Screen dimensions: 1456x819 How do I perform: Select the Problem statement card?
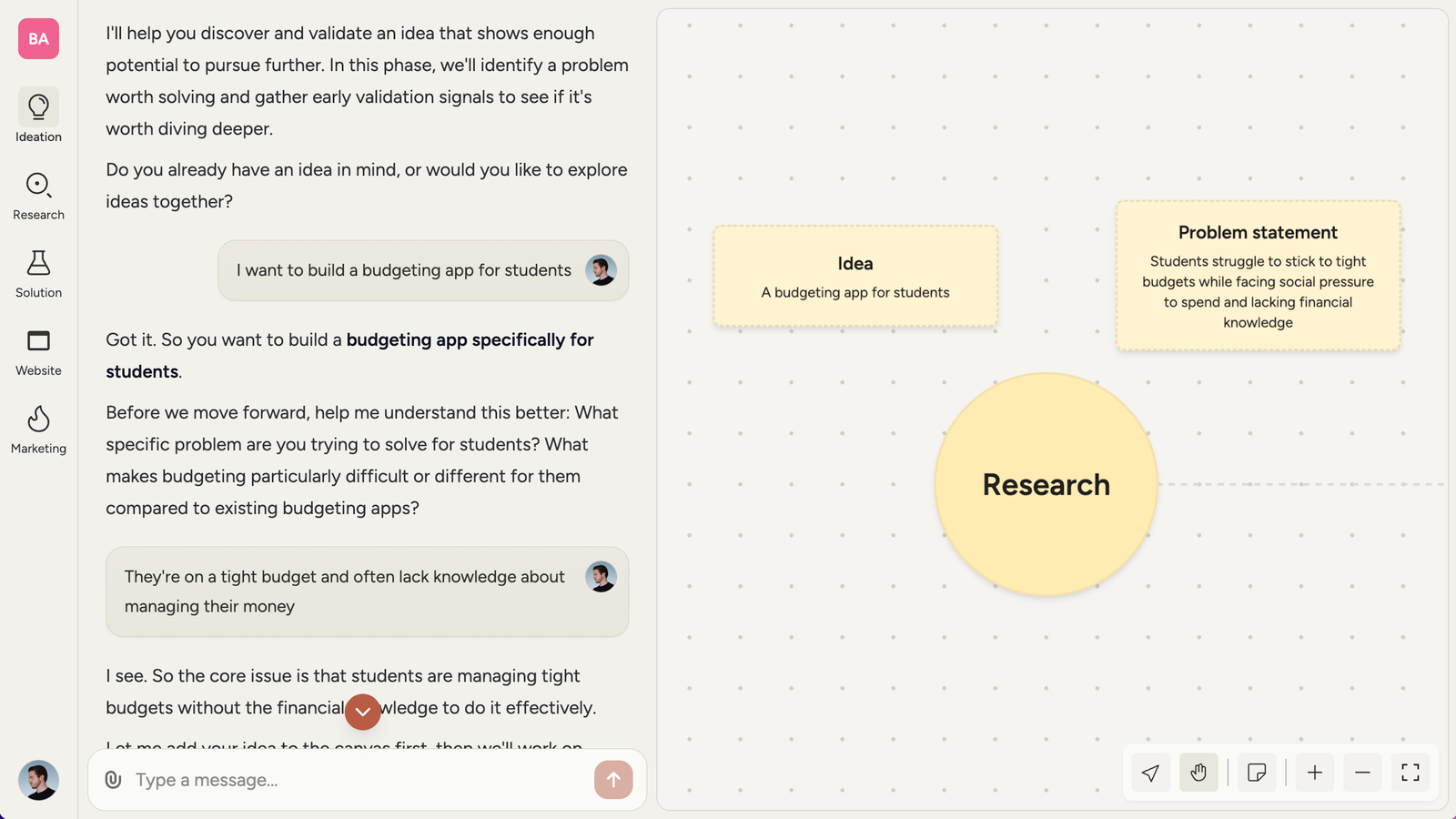click(1258, 276)
